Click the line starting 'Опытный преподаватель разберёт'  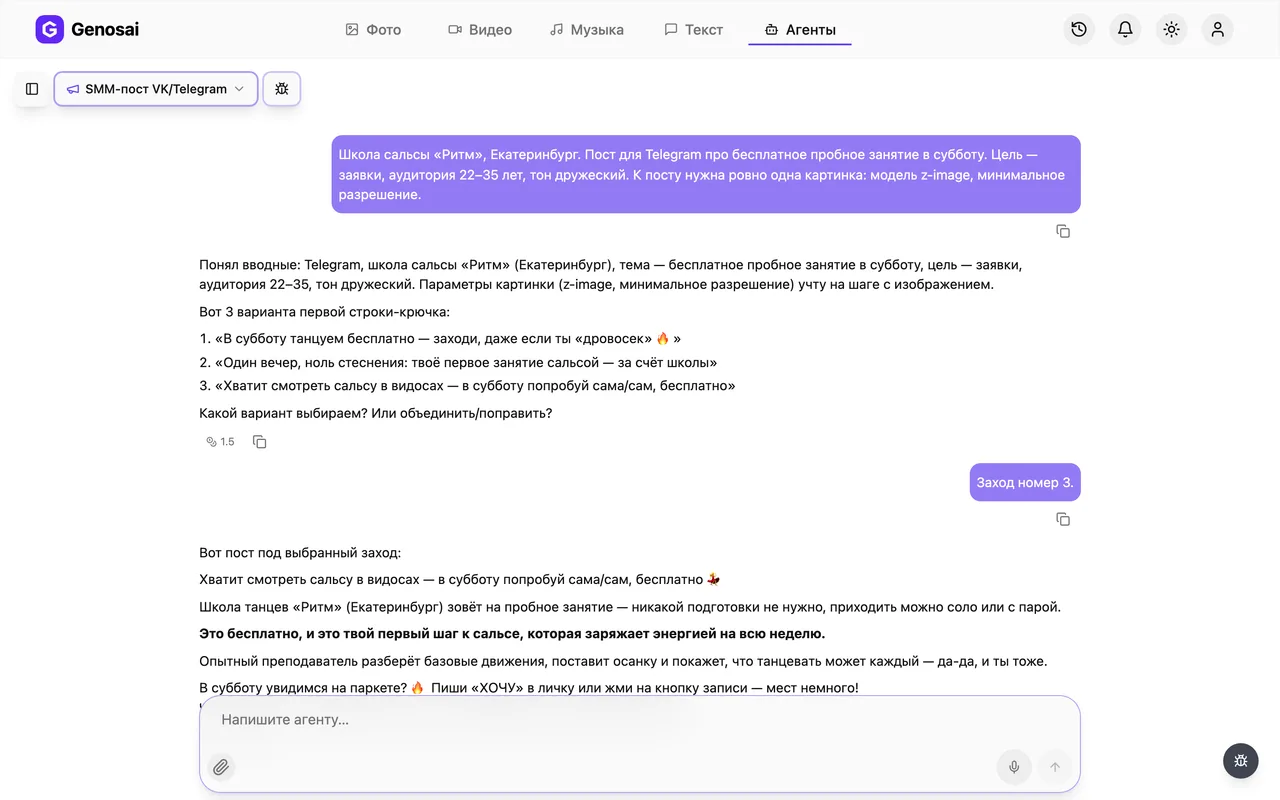click(x=623, y=661)
